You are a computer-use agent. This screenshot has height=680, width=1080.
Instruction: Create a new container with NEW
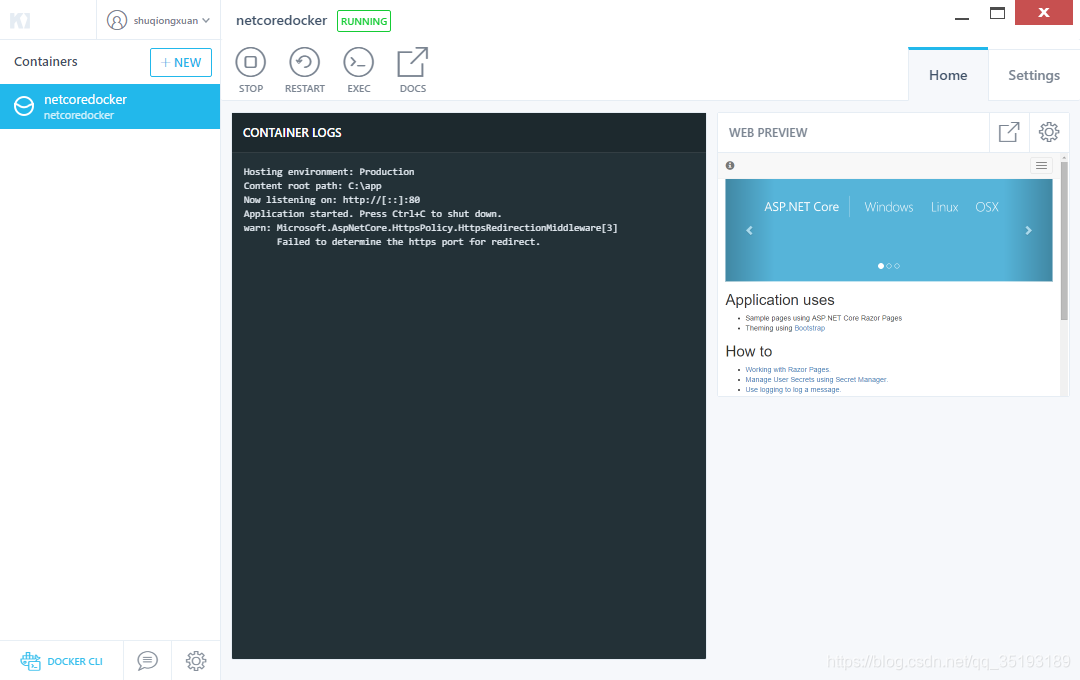pos(180,63)
